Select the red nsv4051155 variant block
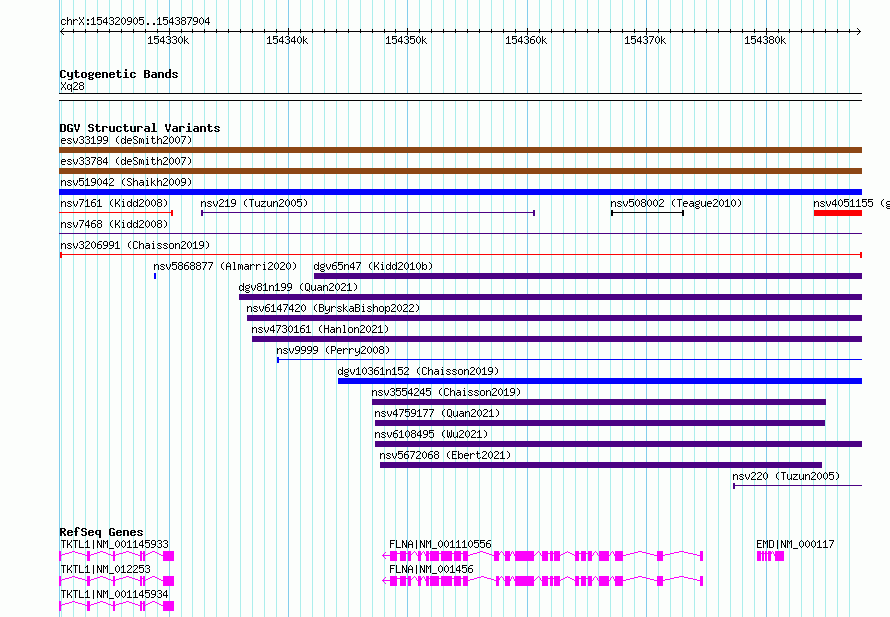890x617 pixels. [x=838, y=213]
